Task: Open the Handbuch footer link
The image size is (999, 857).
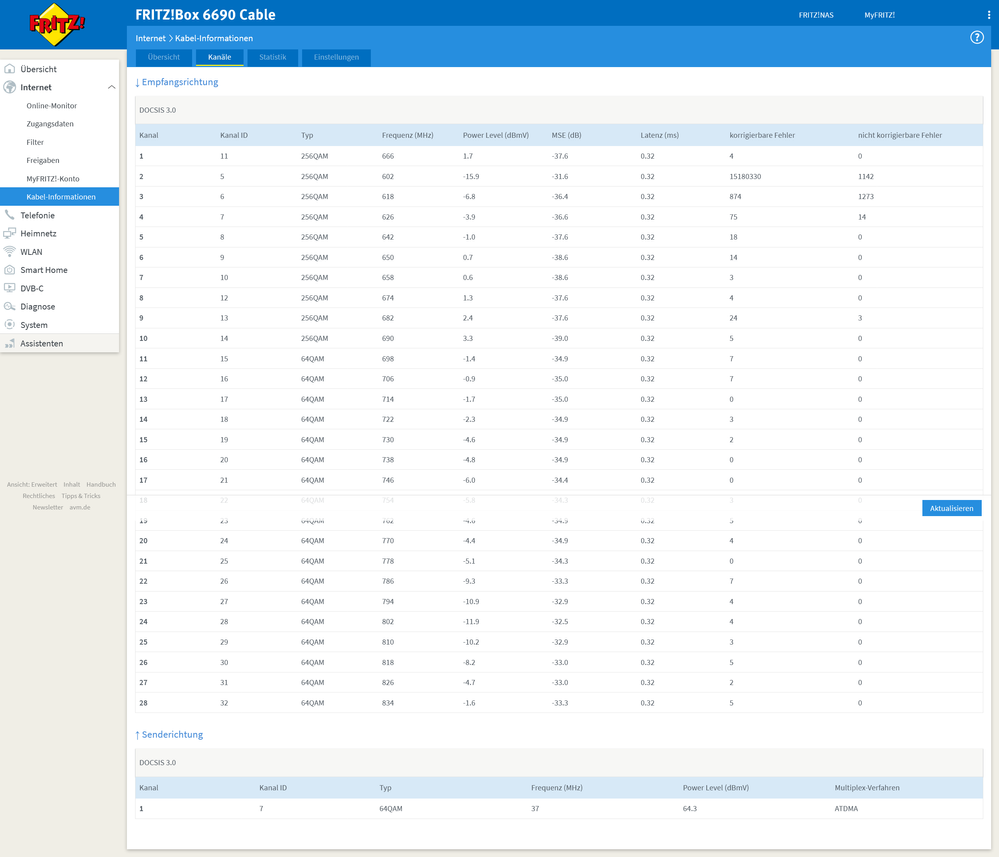Action: pos(101,484)
